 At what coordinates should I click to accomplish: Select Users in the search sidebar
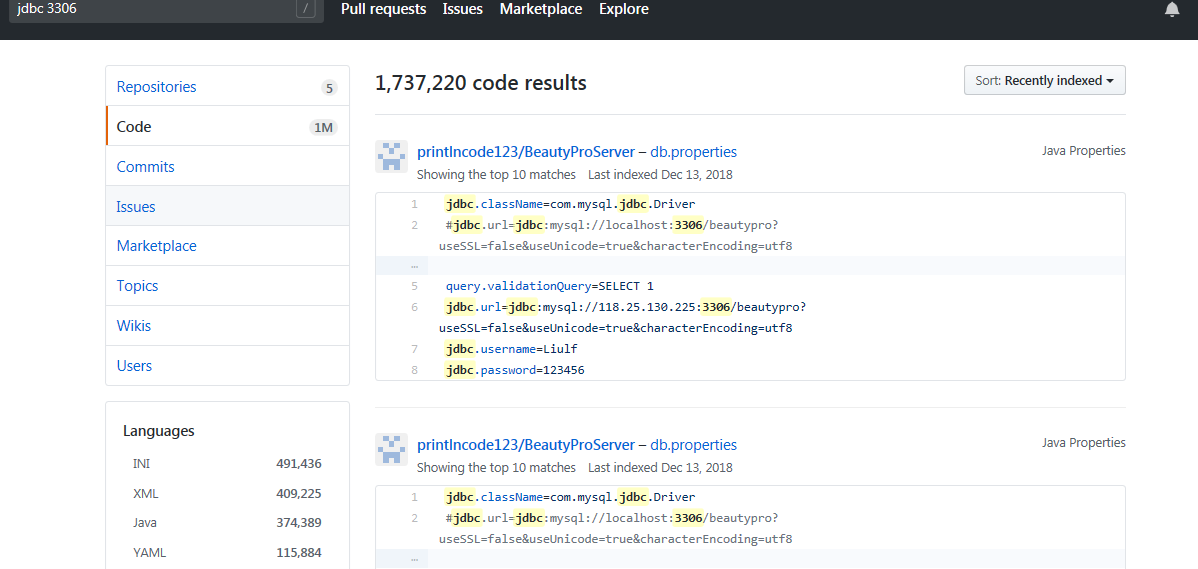227,365
